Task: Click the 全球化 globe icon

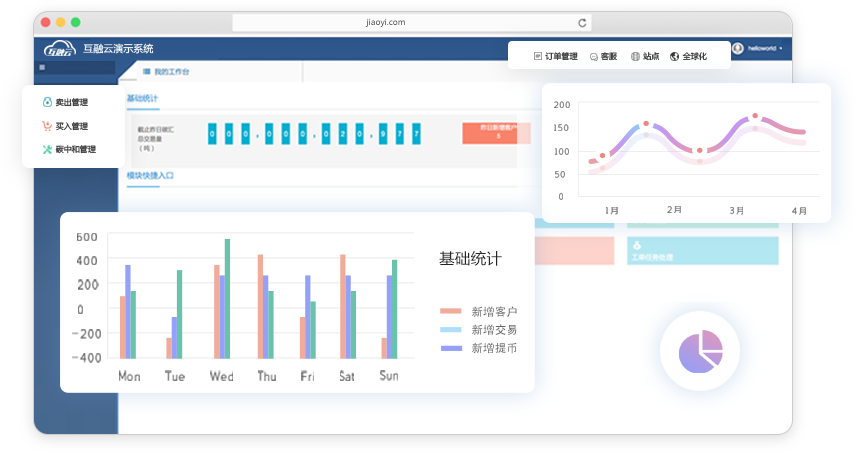Action: coord(675,57)
